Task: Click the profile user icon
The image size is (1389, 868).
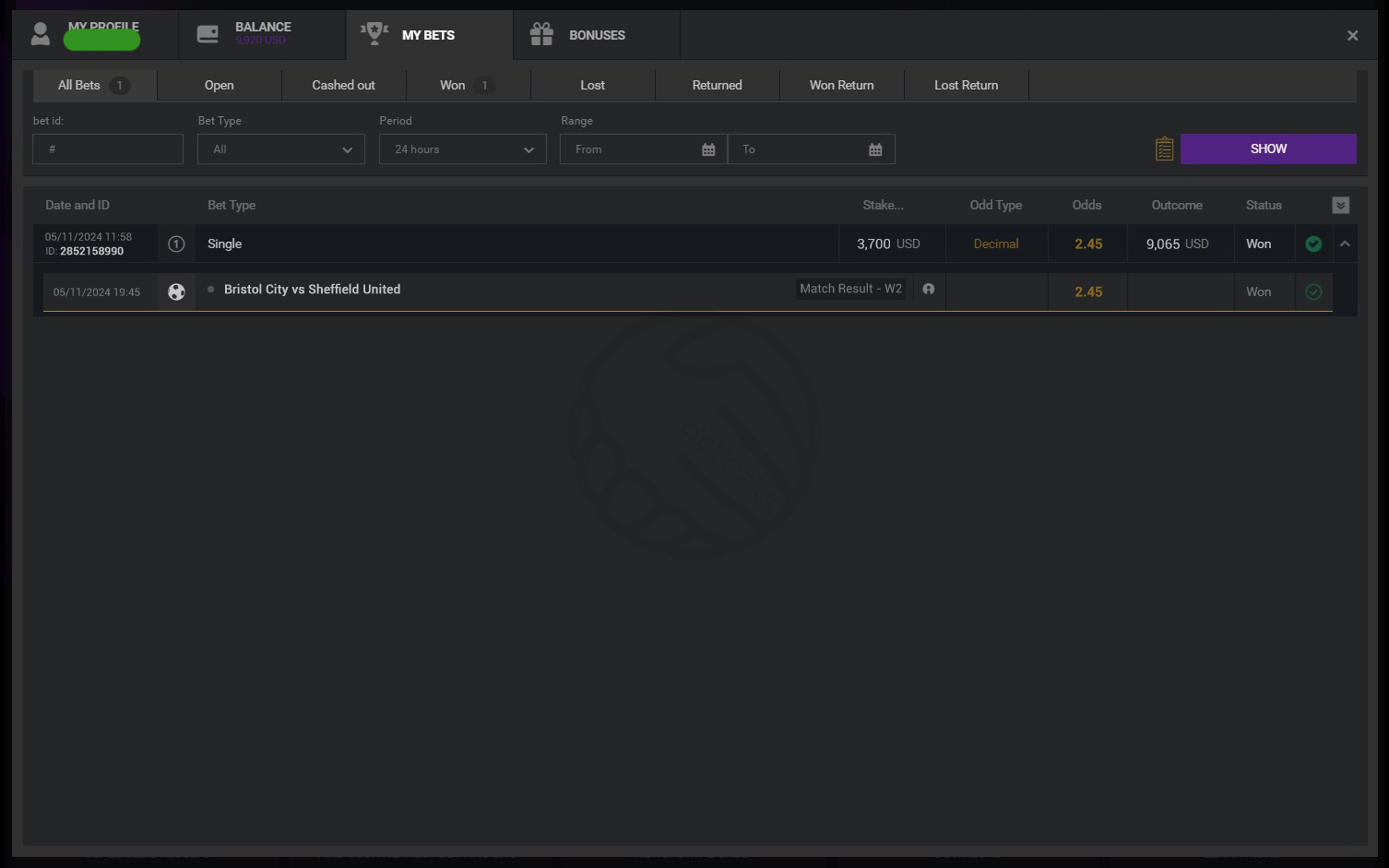Action: tap(41, 34)
